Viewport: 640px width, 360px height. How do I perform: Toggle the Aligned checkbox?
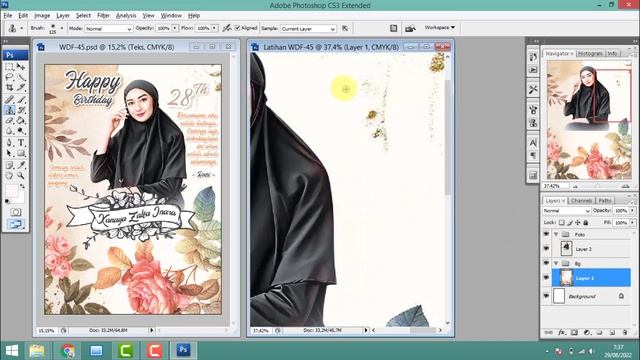coord(238,28)
